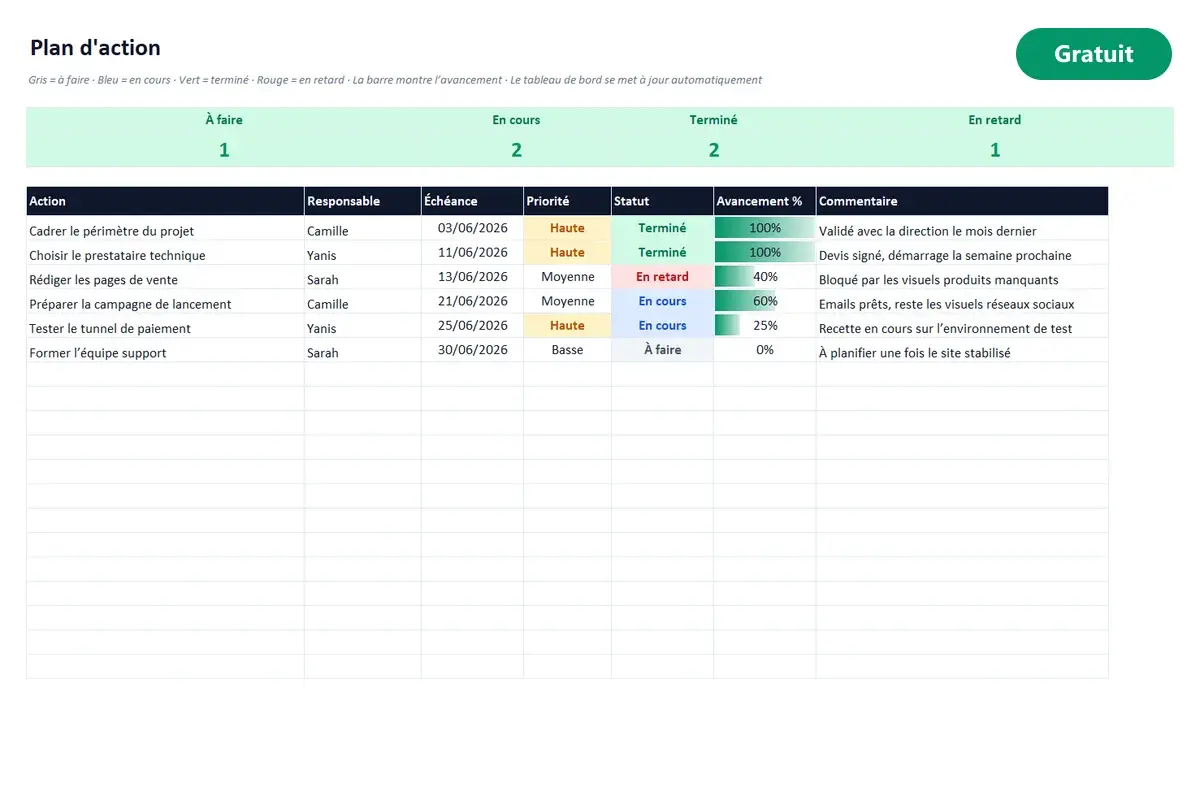Click the color legend line under the title
The image size is (1200, 800).
point(395,80)
